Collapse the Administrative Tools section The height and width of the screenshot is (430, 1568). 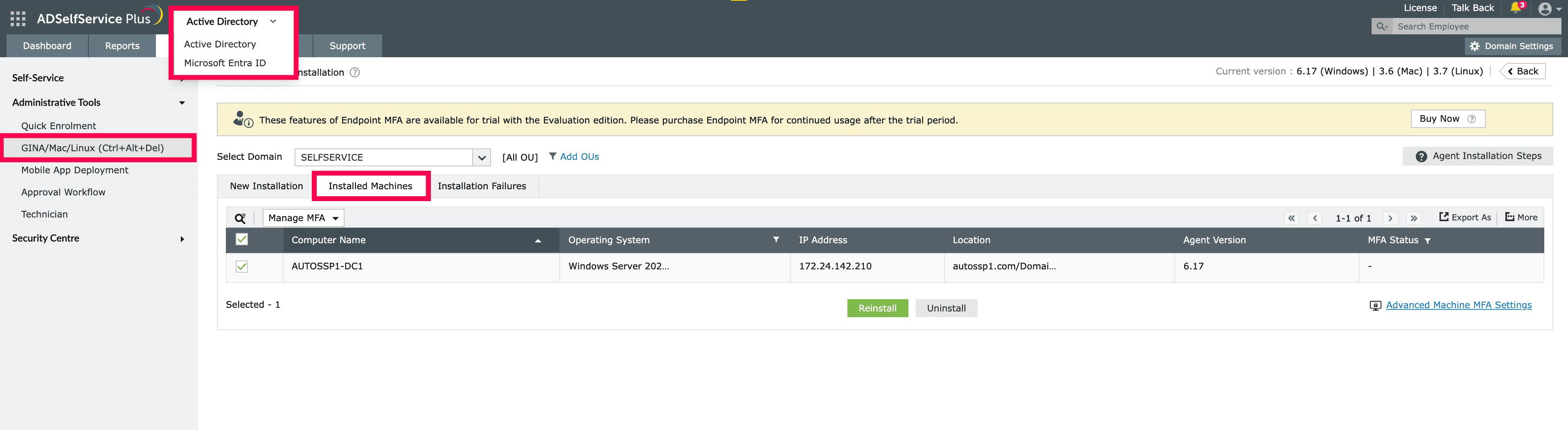point(99,102)
